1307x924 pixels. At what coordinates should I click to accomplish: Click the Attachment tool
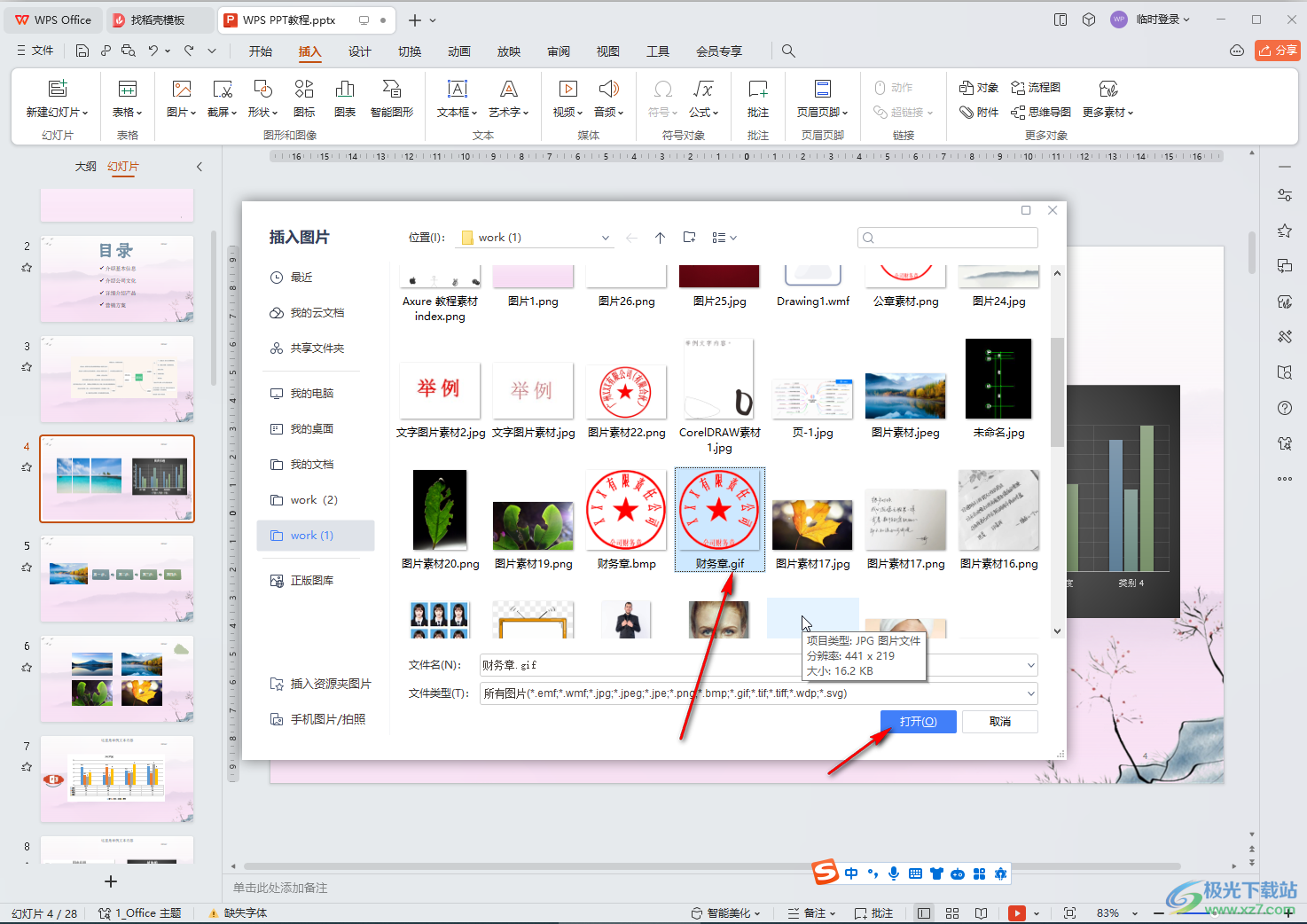[979, 113]
